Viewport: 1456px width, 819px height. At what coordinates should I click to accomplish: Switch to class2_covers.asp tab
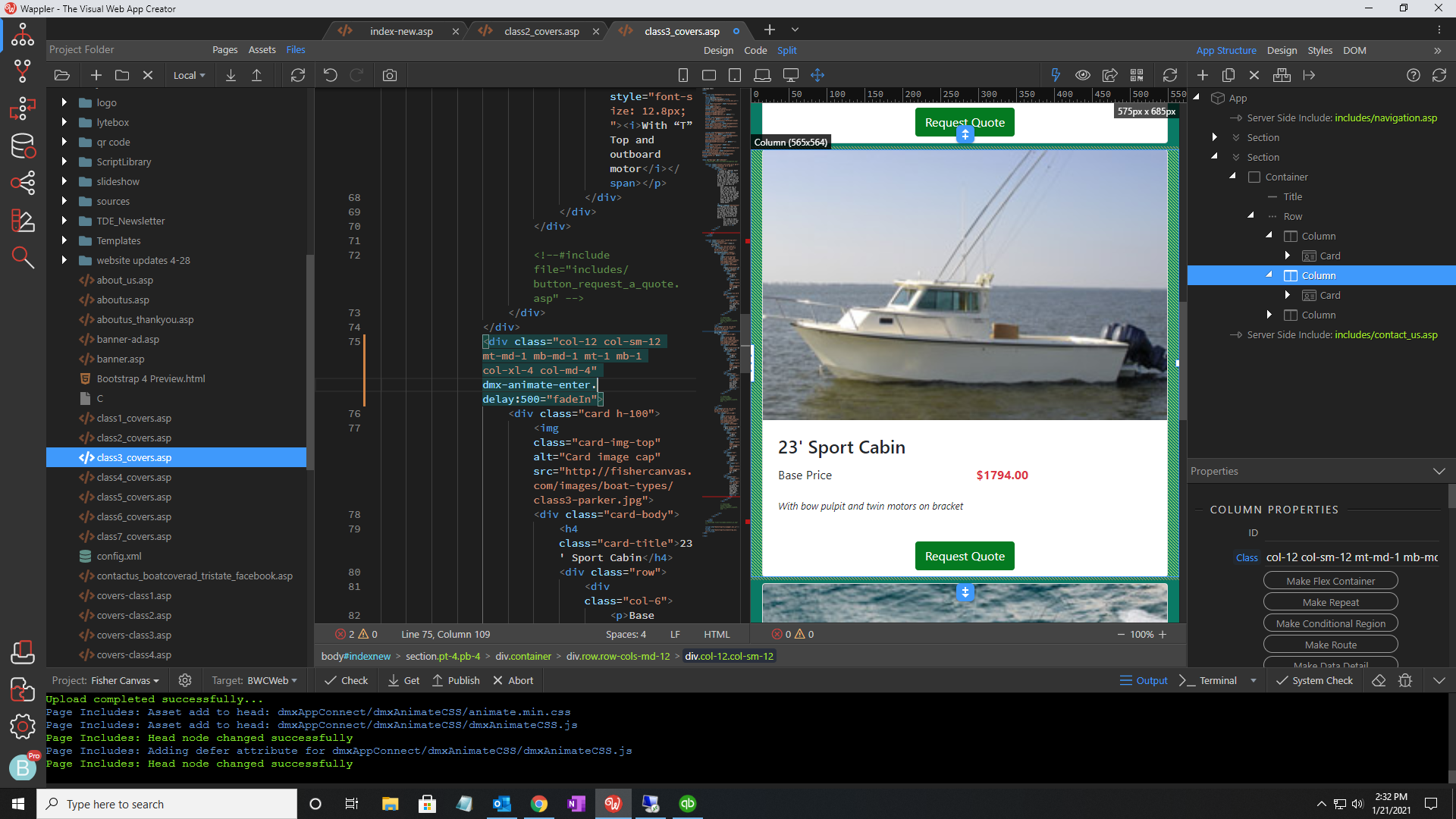(541, 31)
